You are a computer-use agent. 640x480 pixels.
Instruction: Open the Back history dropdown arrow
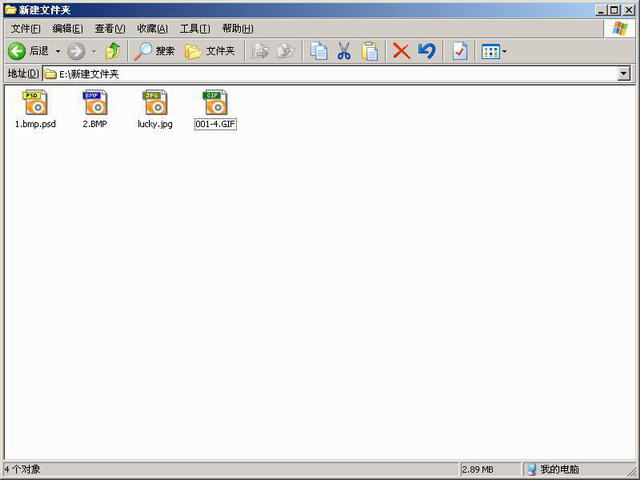click(58, 51)
